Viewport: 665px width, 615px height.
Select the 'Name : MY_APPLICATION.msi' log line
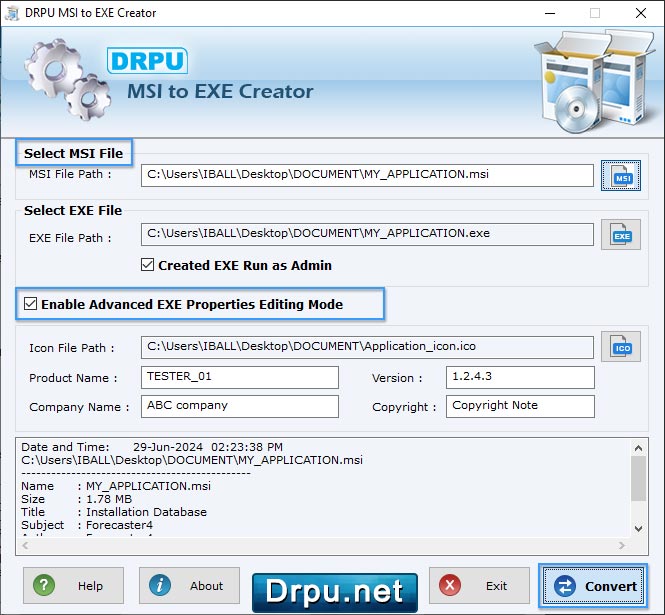pyautogui.click(x=116, y=486)
